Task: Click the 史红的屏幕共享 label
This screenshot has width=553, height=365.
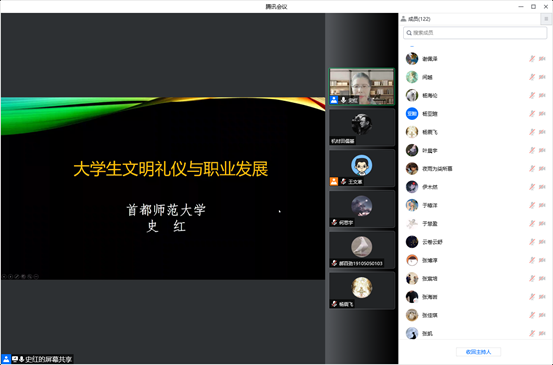Action: [48, 359]
